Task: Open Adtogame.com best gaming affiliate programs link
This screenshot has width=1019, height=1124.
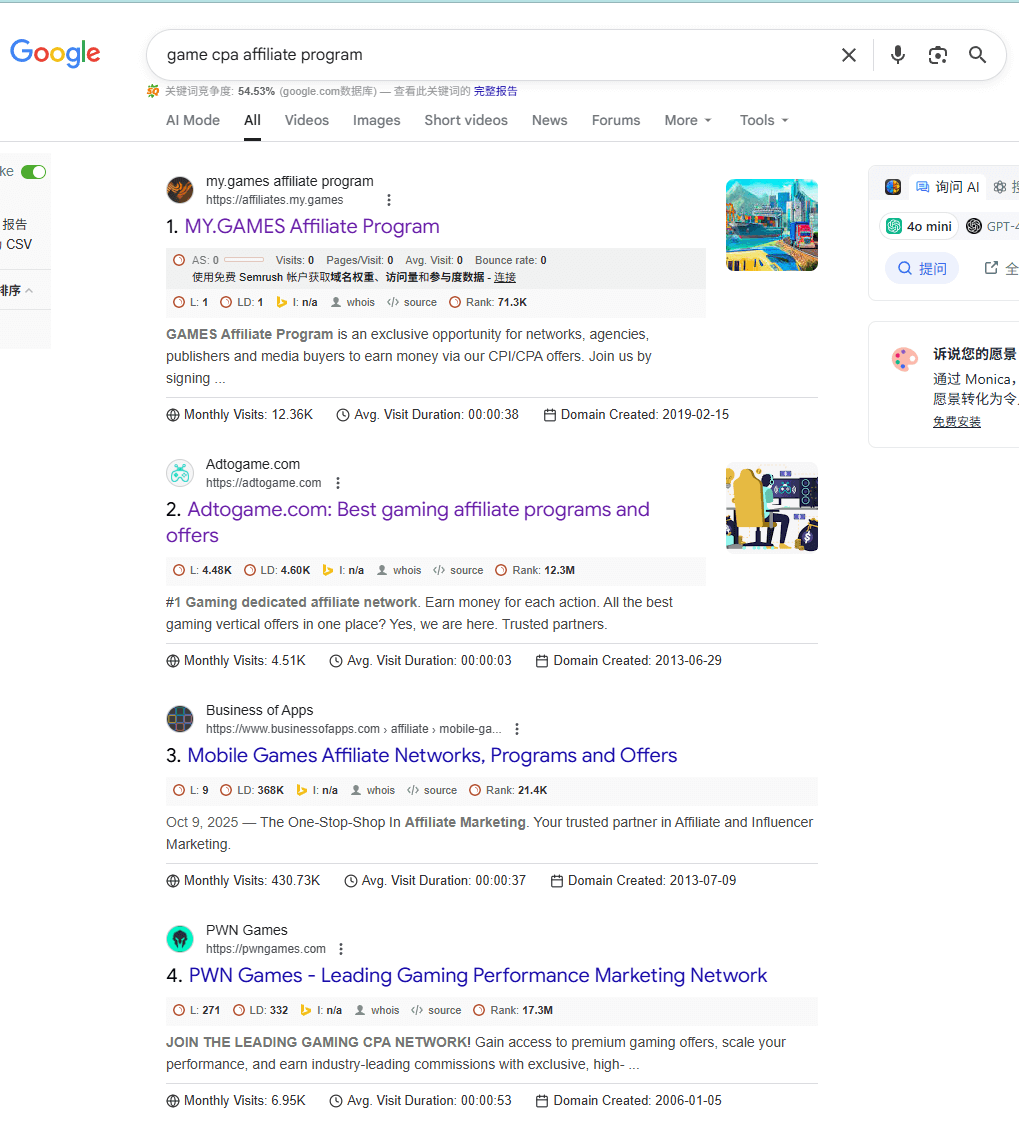Action: click(408, 523)
